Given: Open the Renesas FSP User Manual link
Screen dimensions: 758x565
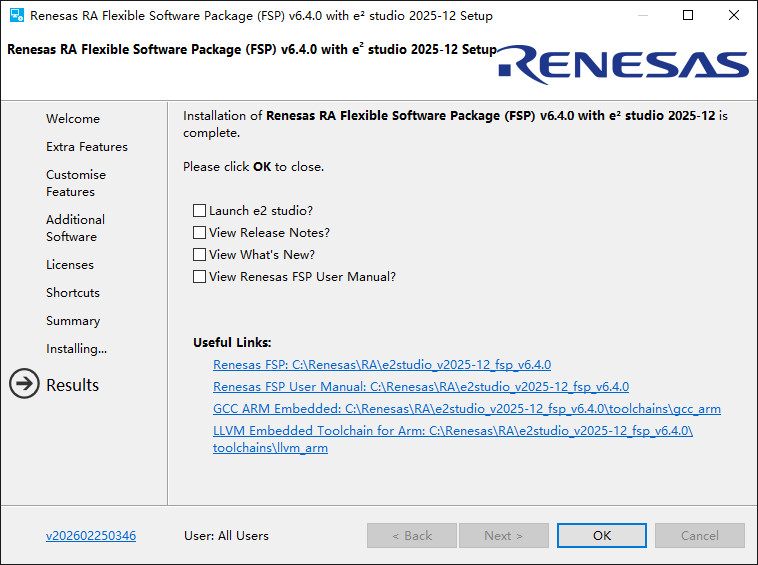Looking at the screenshot, I should coord(421,387).
